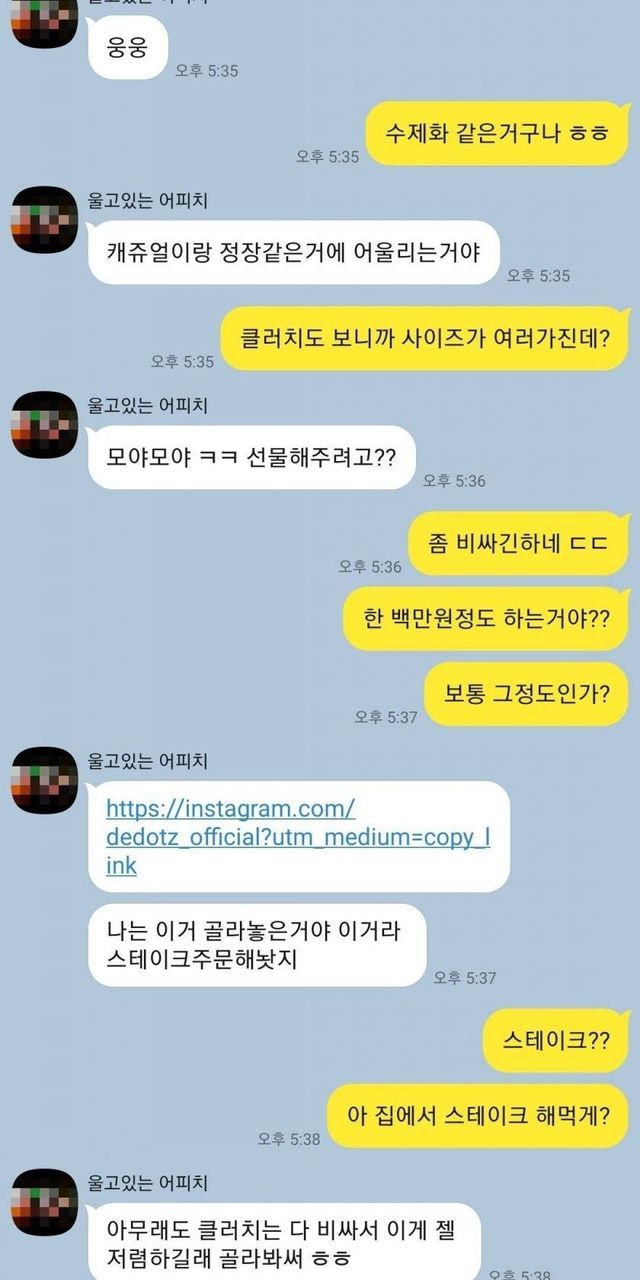Tap the profile picture beside the 캐쥬얼이랑 message

(44, 220)
